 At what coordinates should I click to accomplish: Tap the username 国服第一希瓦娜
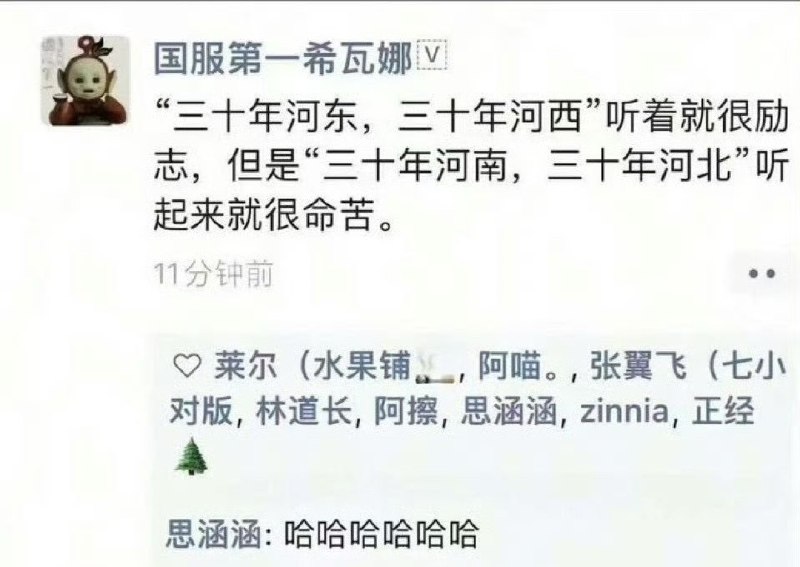point(283,59)
